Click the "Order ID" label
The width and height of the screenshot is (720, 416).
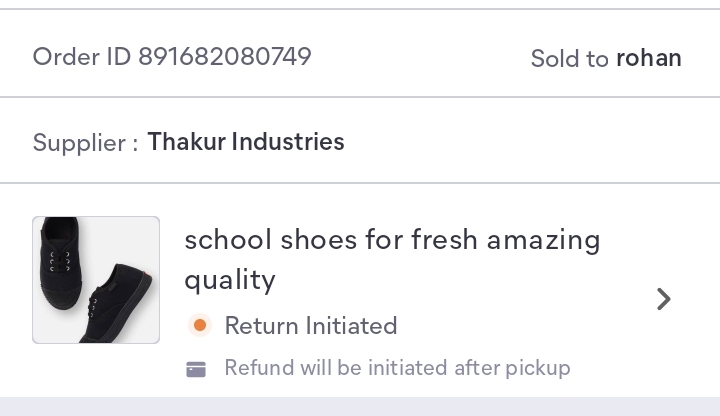click(x=82, y=57)
